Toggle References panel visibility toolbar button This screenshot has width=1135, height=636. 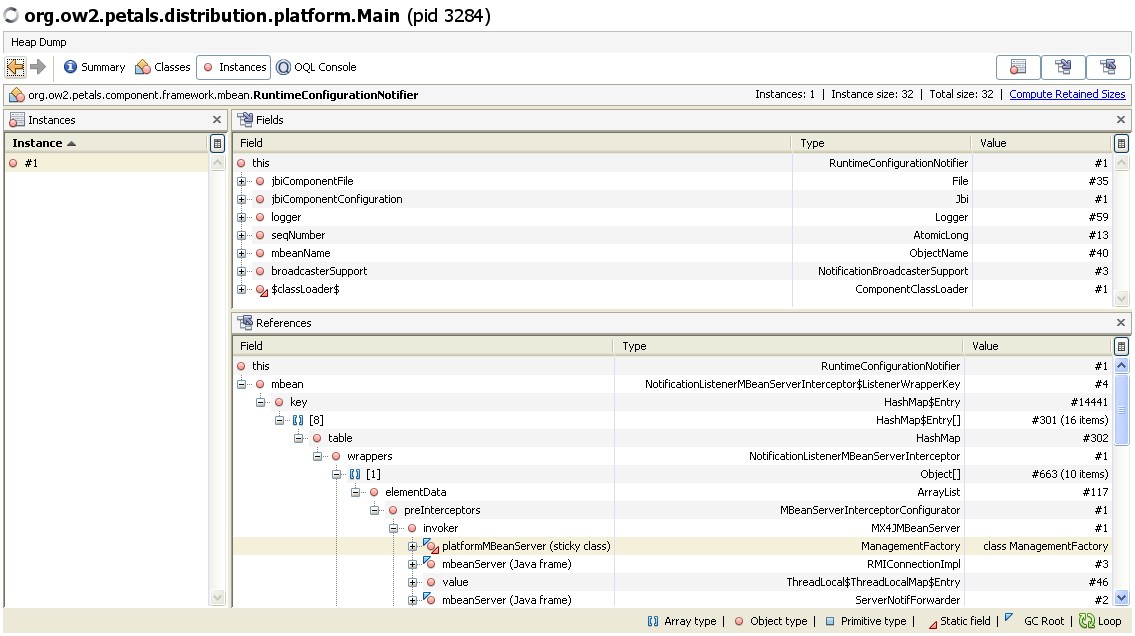pyautogui.click(x=1108, y=67)
